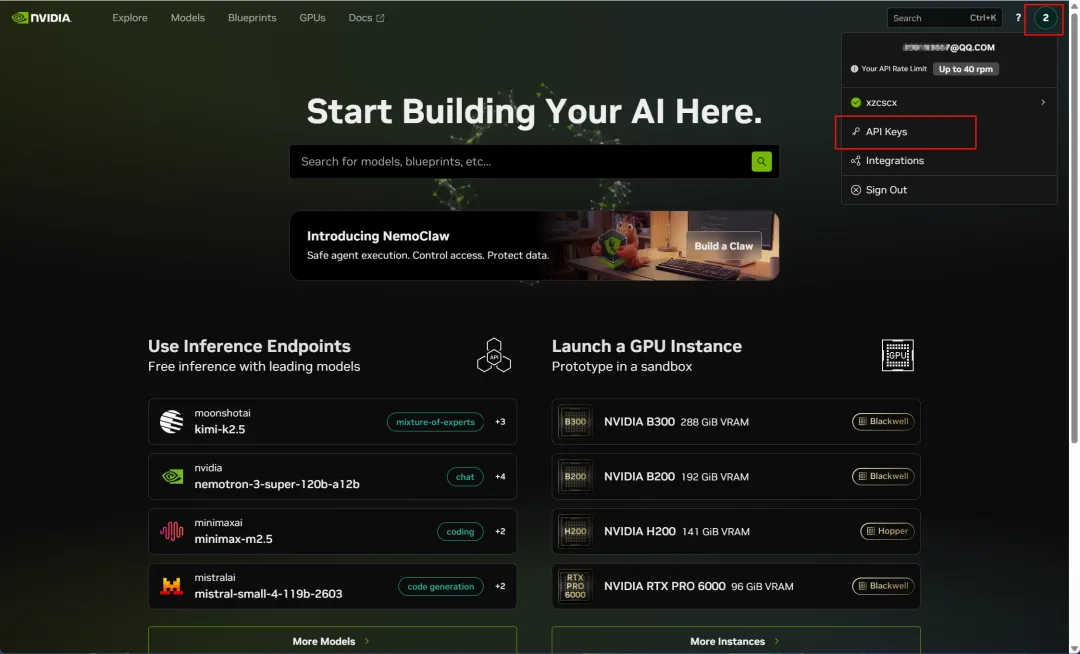Click the API Keys key icon
Image resolution: width=1080 pixels, height=654 pixels.
click(855, 131)
